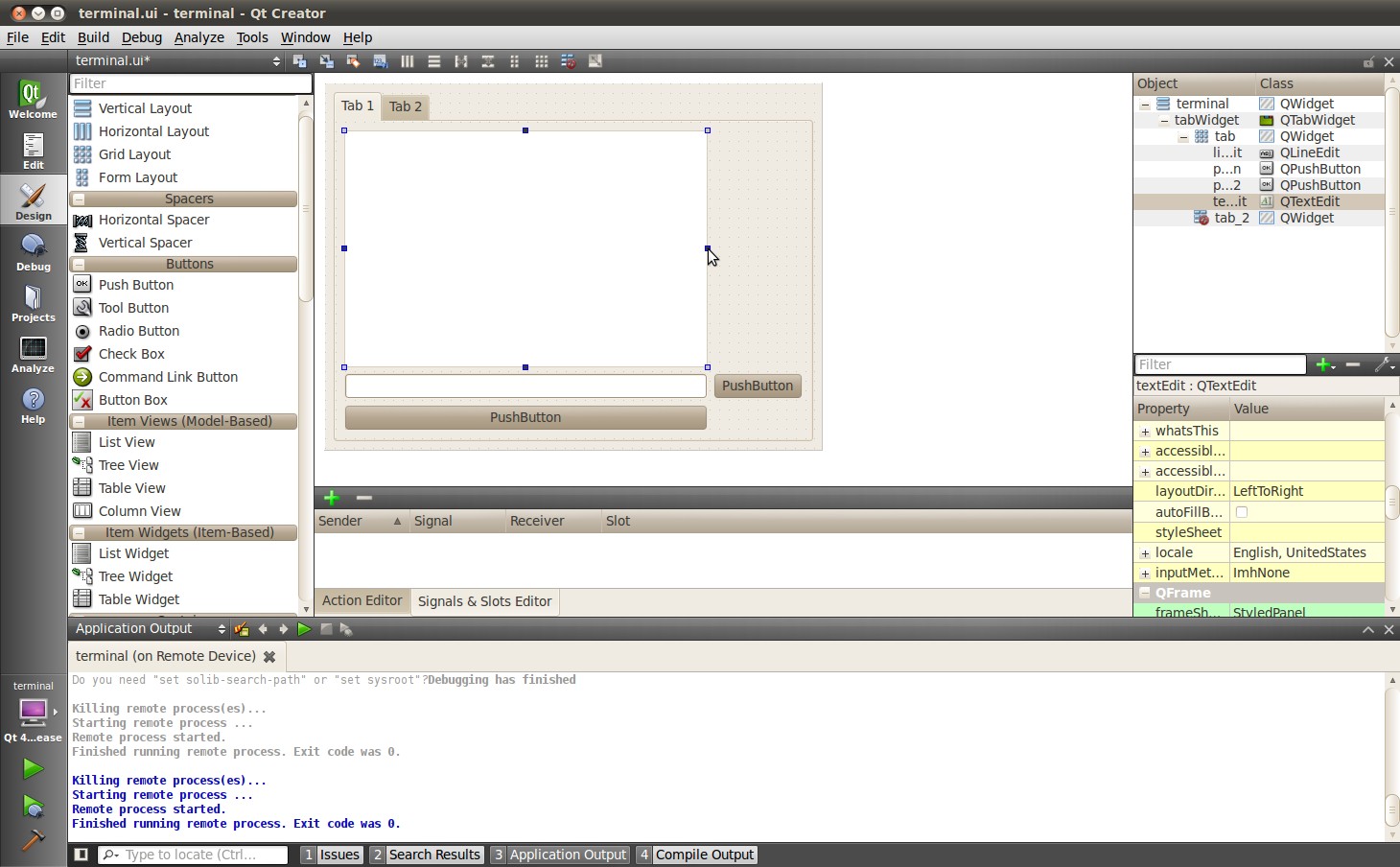The width and height of the screenshot is (1400, 867).
Task: Stop running program in Application Output toolbar
Action: [326, 629]
